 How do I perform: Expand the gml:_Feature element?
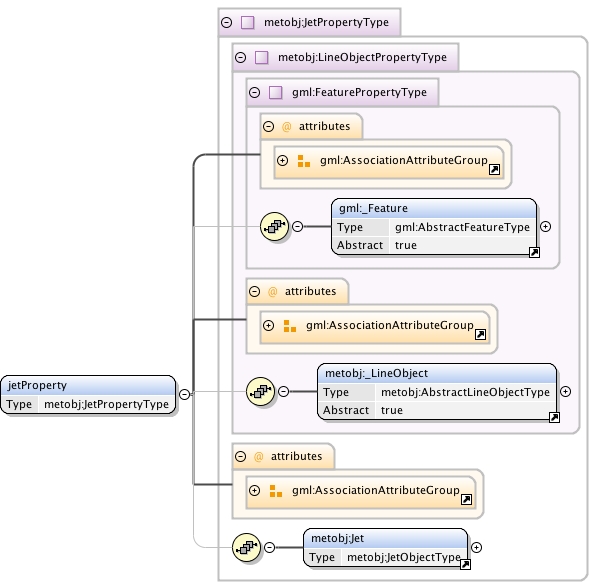545,227
